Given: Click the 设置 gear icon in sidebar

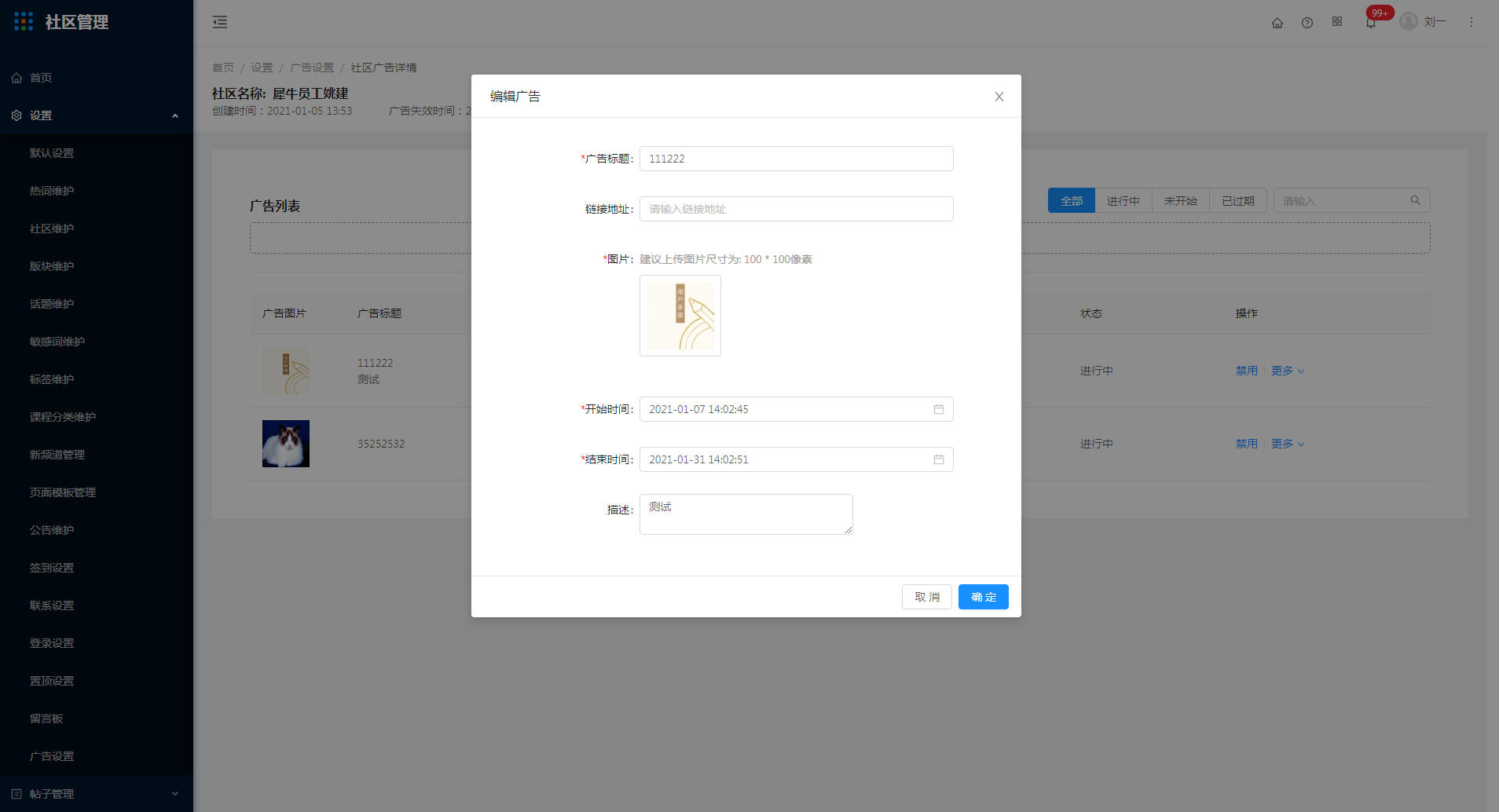Looking at the screenshot, I should tap(16, 115).
